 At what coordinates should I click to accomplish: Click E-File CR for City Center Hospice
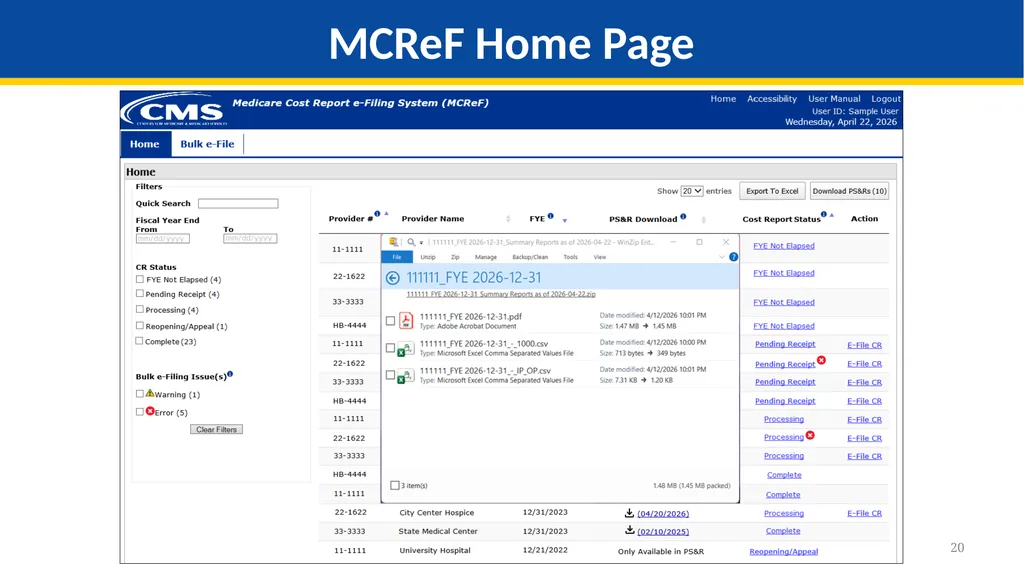864,513
